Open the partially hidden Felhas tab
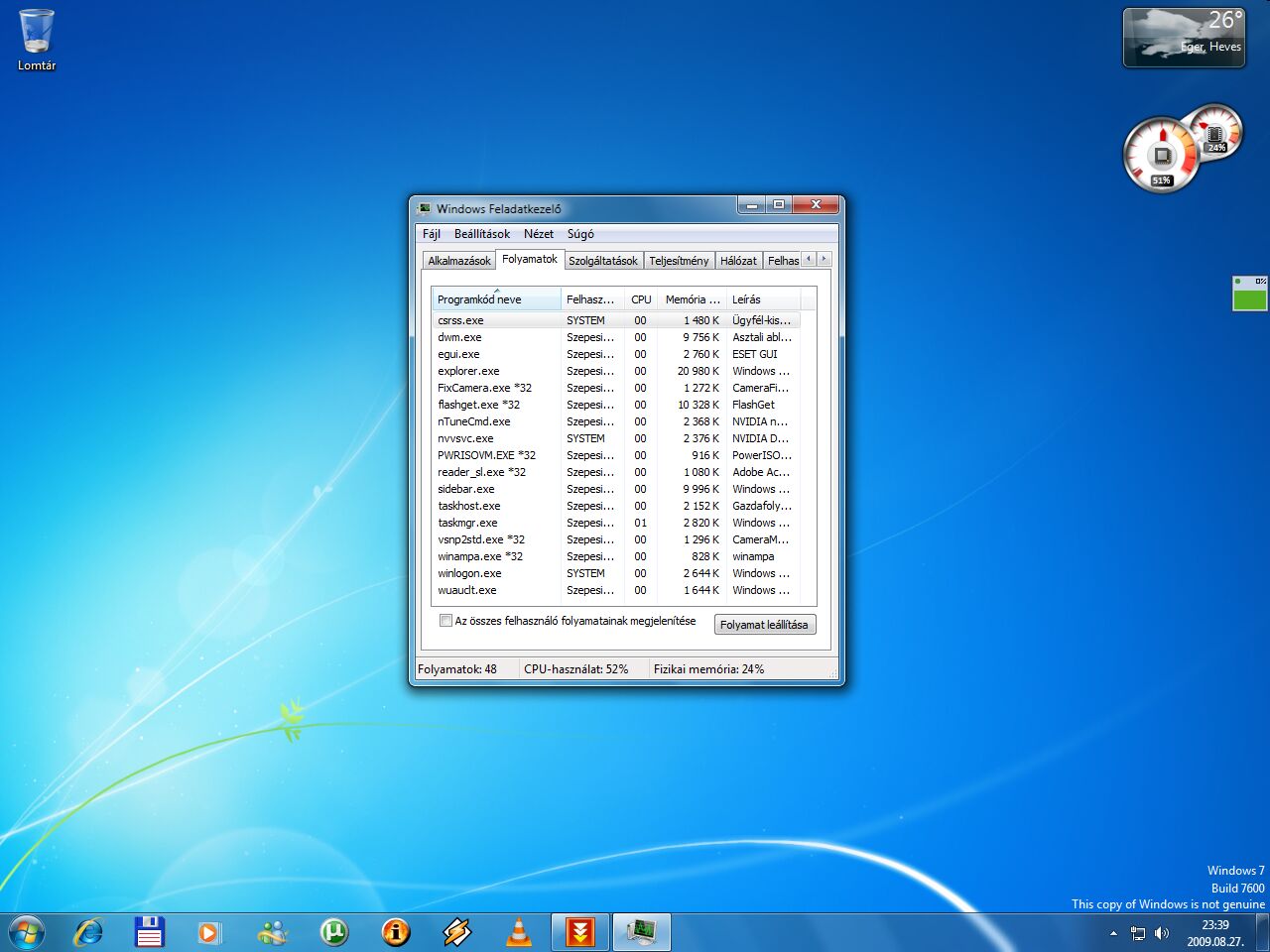This screenshot has height=952, width=1270. 782,261
